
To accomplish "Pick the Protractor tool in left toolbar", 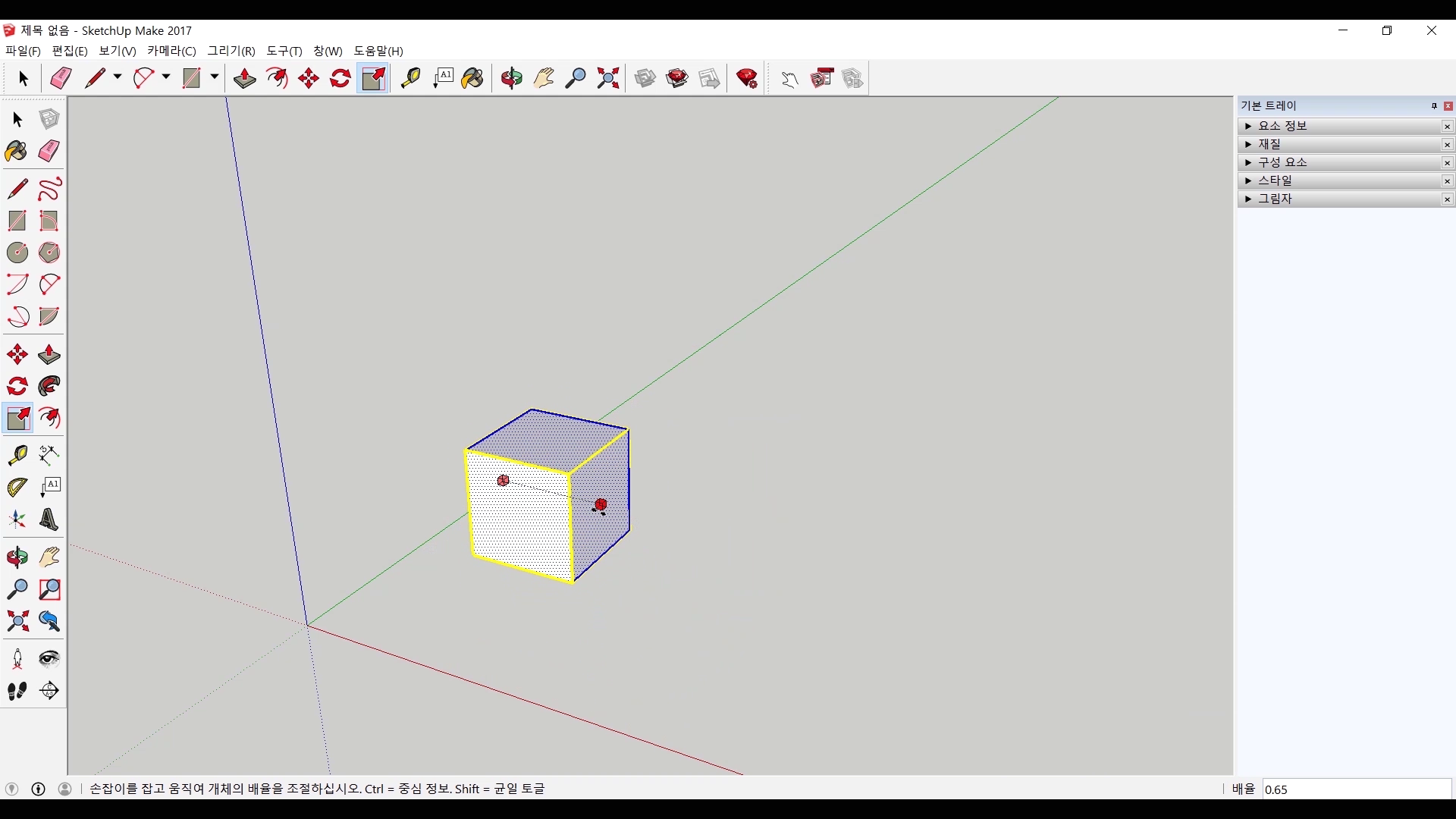I will 17,487.
